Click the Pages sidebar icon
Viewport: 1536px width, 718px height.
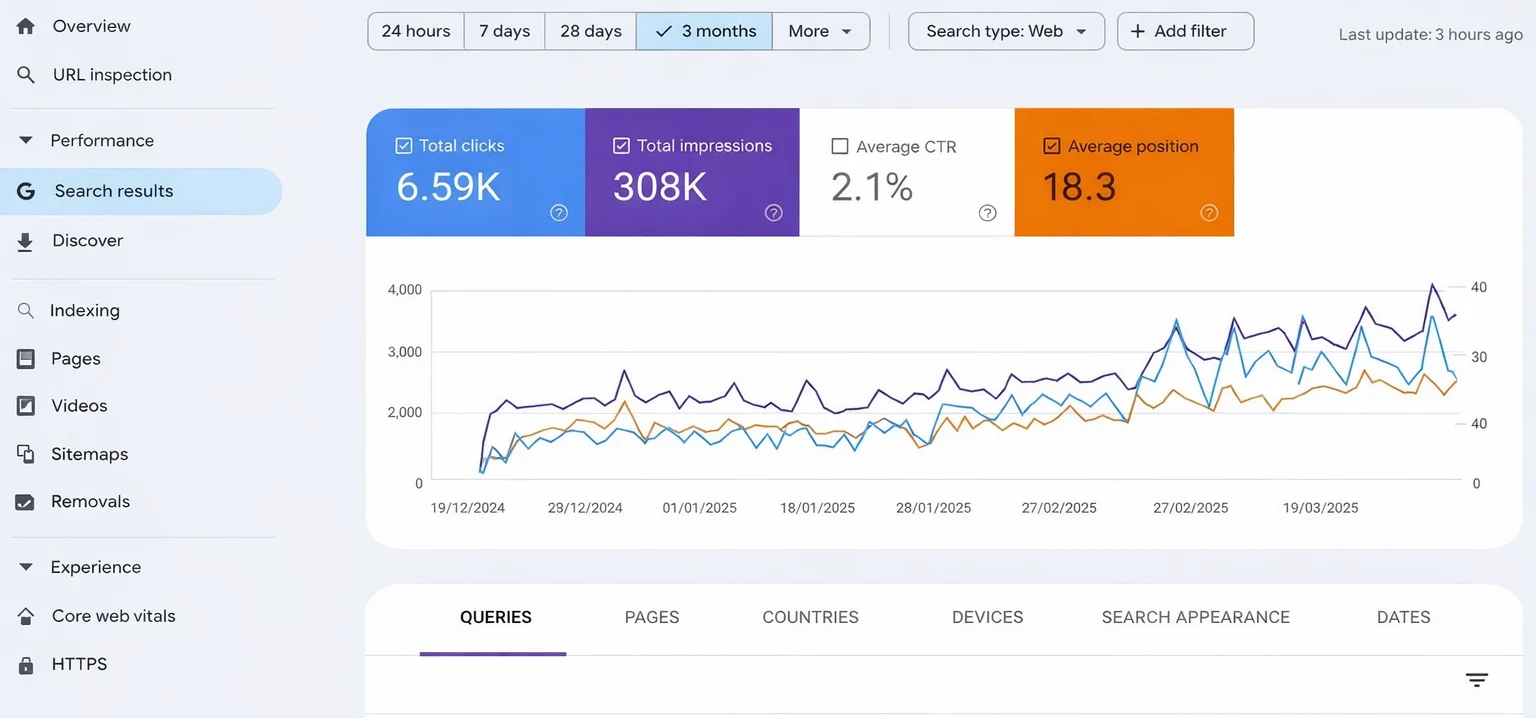point(25,358)
